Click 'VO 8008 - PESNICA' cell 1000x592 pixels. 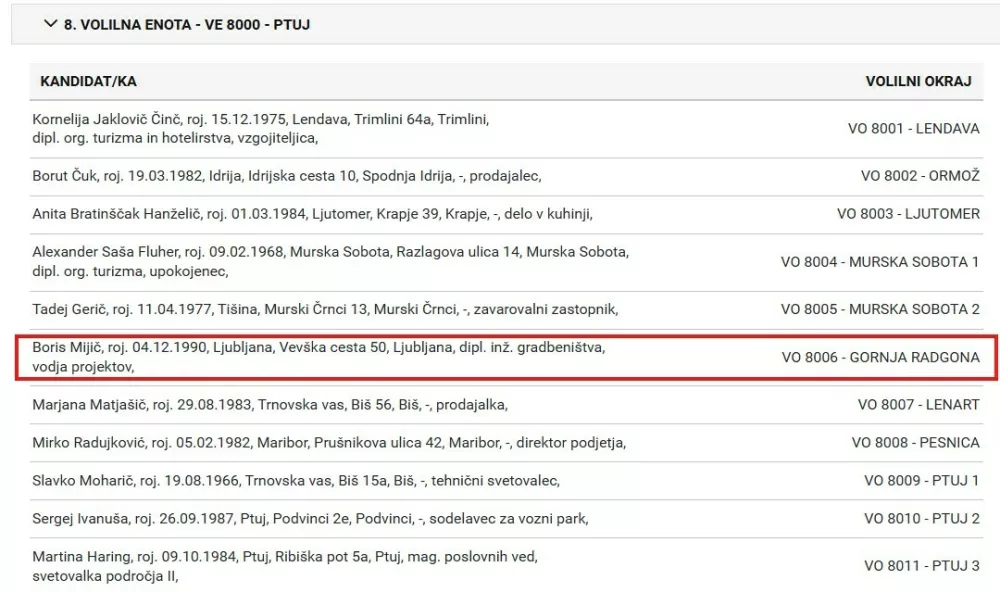pyautogui.click(x=915, y=443)
